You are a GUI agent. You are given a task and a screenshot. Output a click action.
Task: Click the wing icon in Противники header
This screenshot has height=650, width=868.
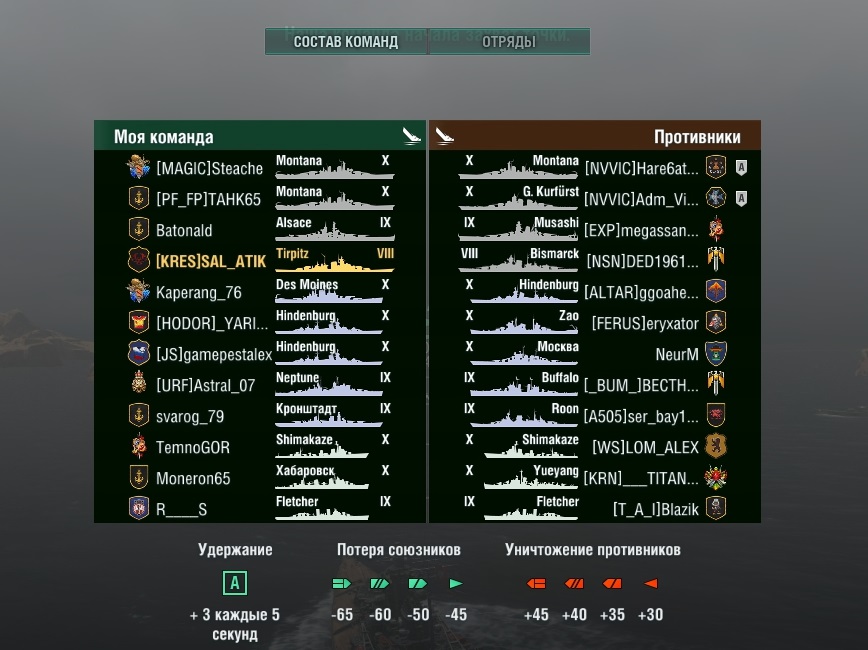(445, 136)
